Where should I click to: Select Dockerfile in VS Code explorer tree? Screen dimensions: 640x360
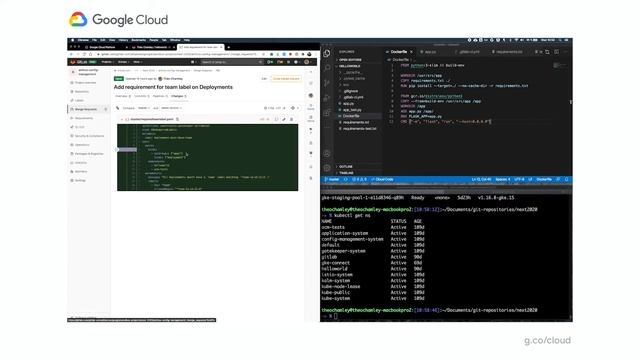(351, 116)
